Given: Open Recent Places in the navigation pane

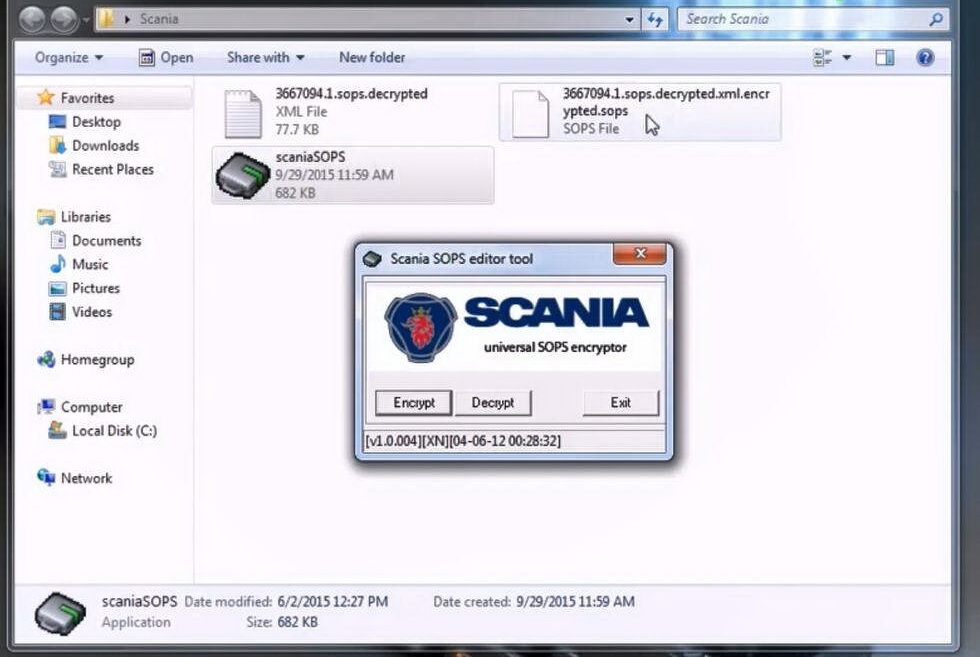Looking at the screenshot, I should pyautogui.click(x=112, y=169).
